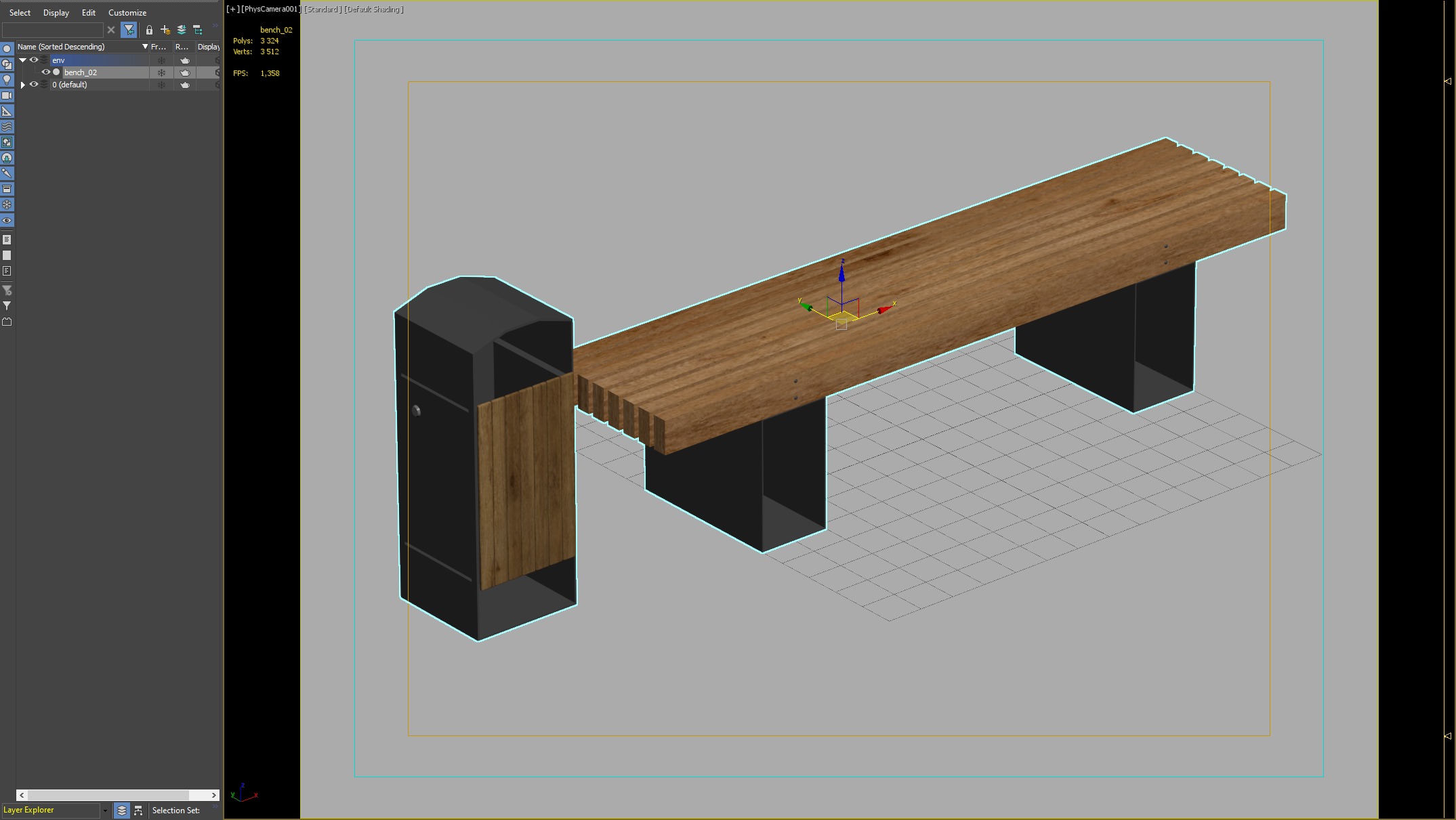
Task: Hide the env layer eye icon
Action: 34,60
